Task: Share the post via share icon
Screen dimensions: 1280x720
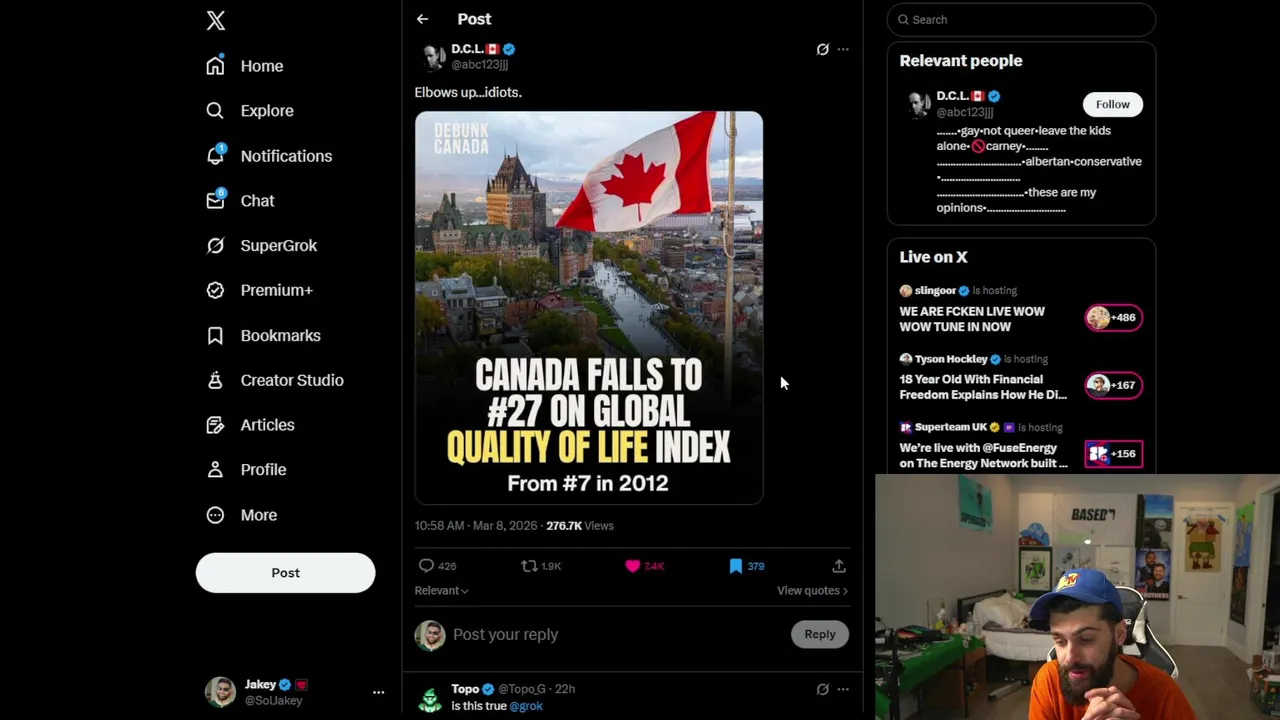Action: (839, 566)
